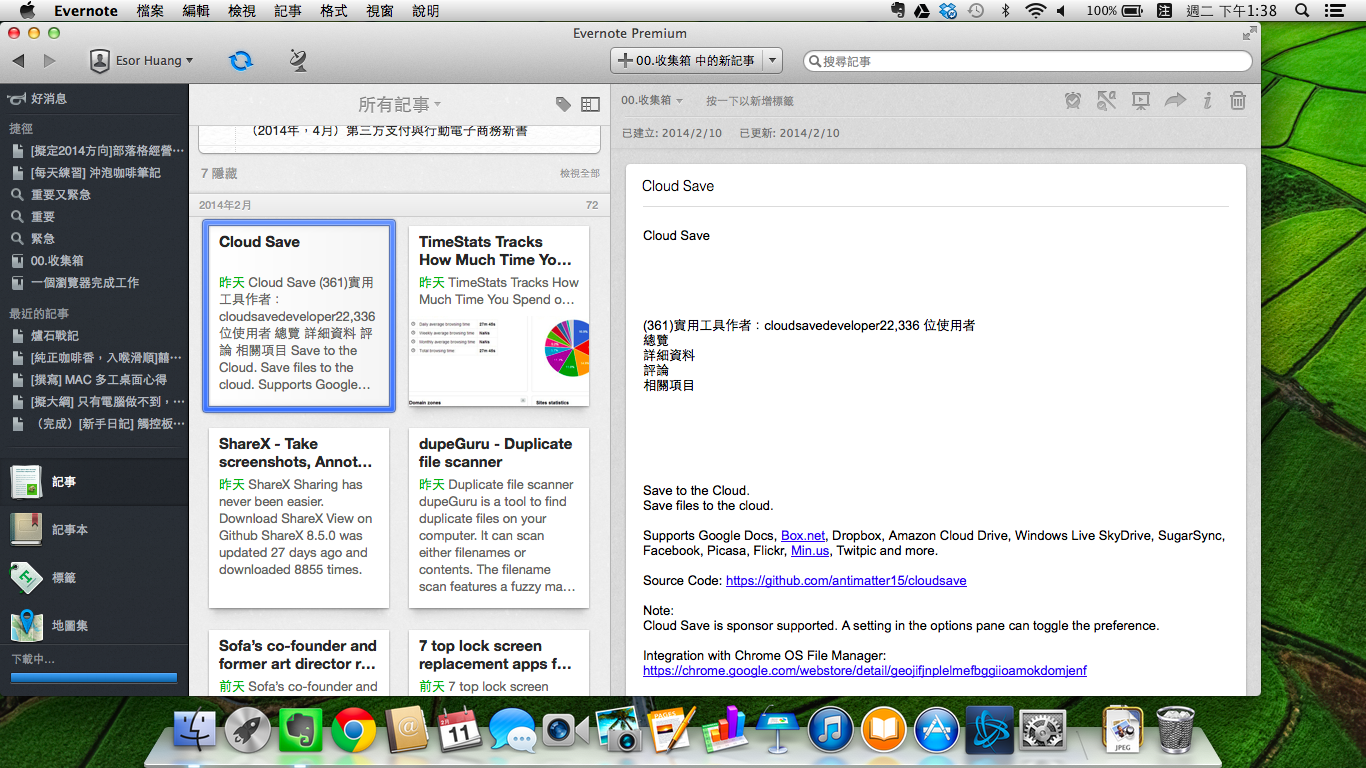Open the Min.us link
This screenshot has width=1366, height=768.
click(x=810, y=551)
